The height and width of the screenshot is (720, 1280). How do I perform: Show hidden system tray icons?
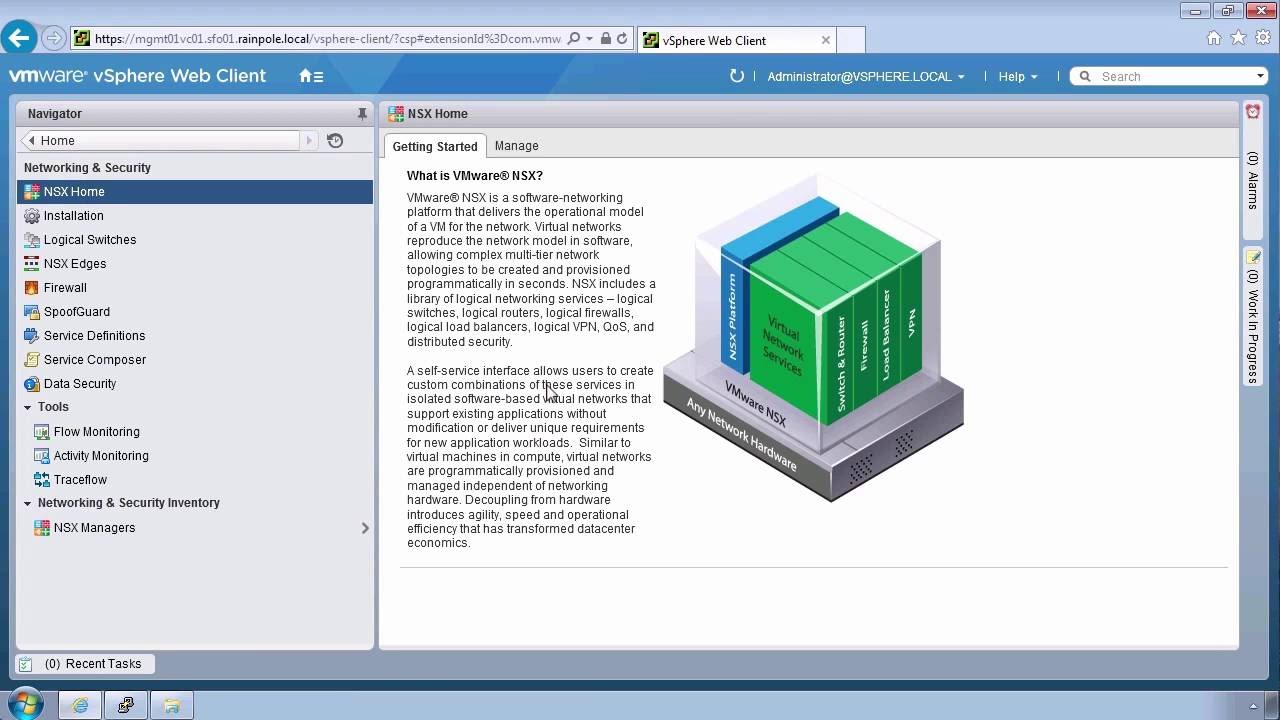click(1253, 705)
